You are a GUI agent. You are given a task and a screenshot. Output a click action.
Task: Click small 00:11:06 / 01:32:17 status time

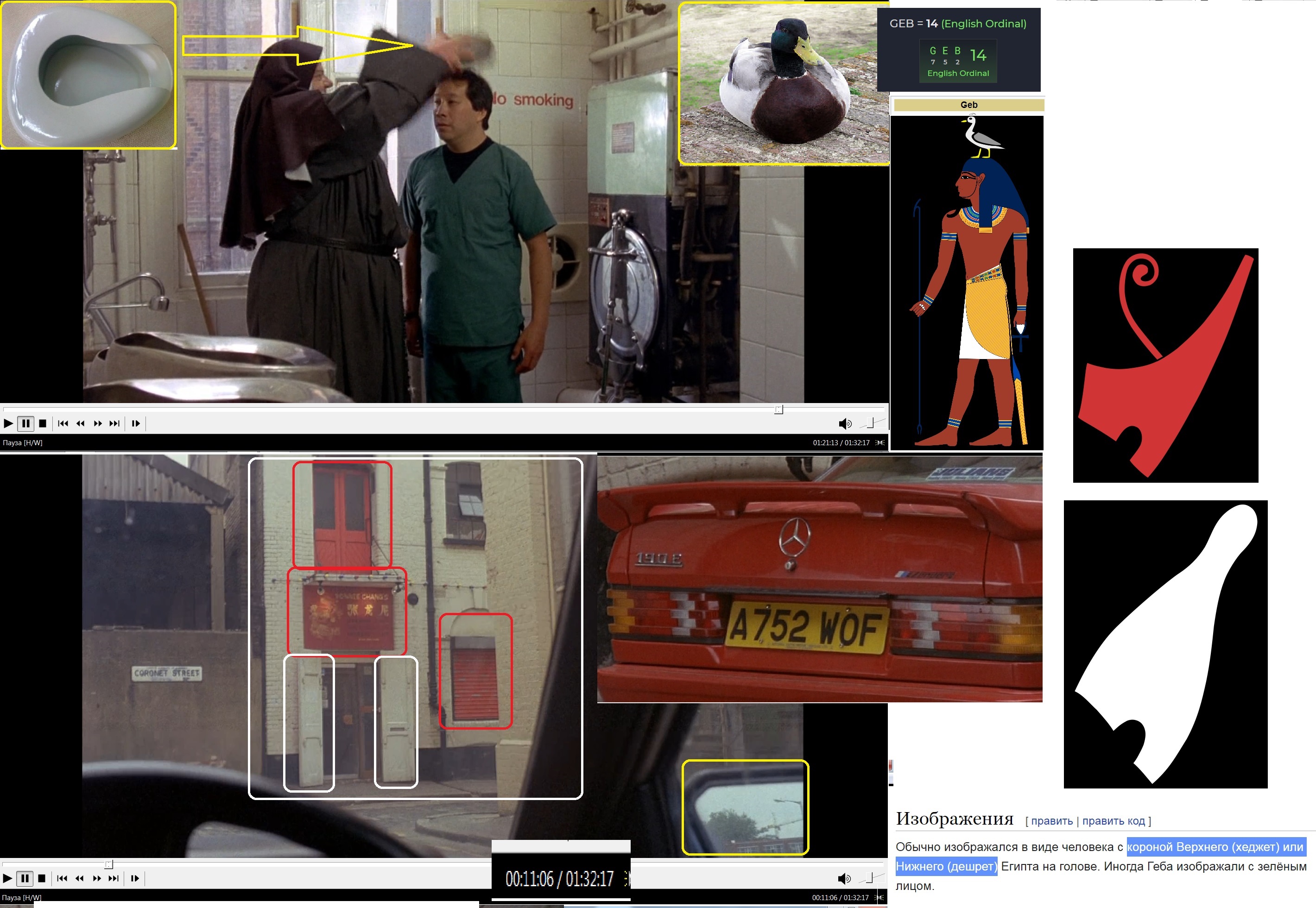pos(840,898)
